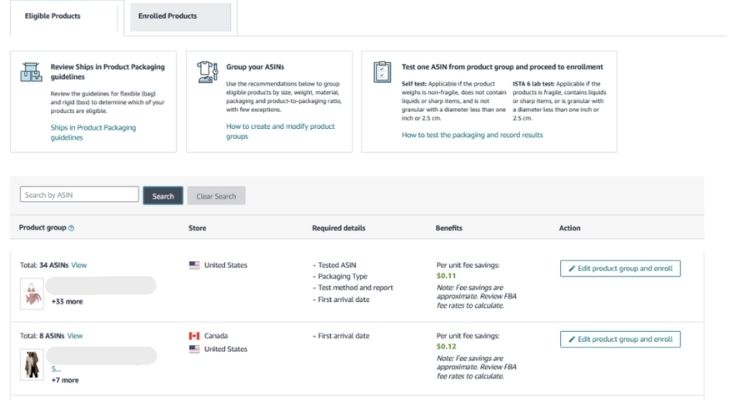Click the truncated S... product title link

click(56, 369)
